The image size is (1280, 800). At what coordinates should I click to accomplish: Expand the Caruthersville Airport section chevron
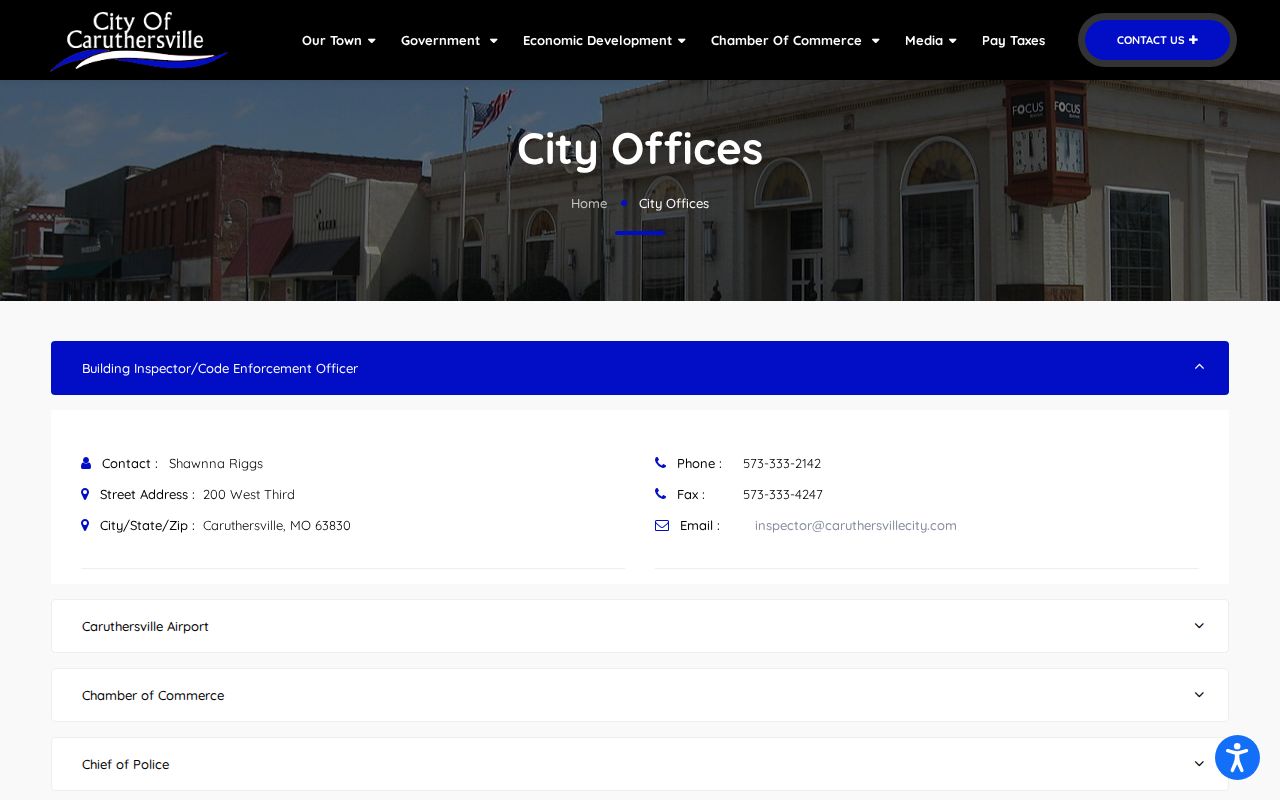(x=1199, y=626)
